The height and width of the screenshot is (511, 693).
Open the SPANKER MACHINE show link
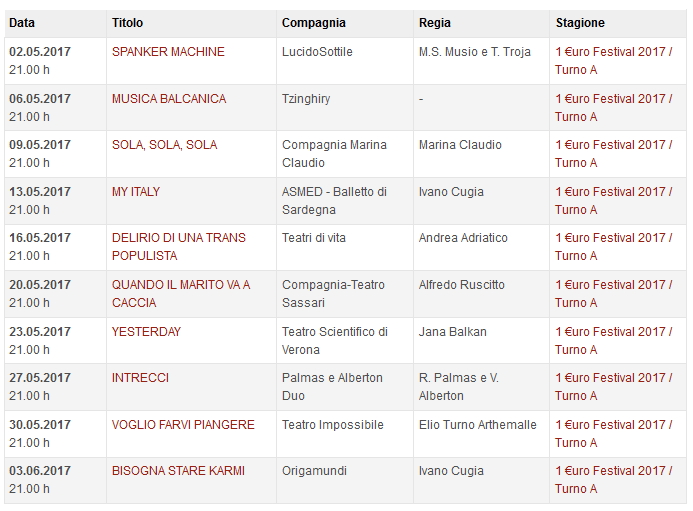coord(168,52)
